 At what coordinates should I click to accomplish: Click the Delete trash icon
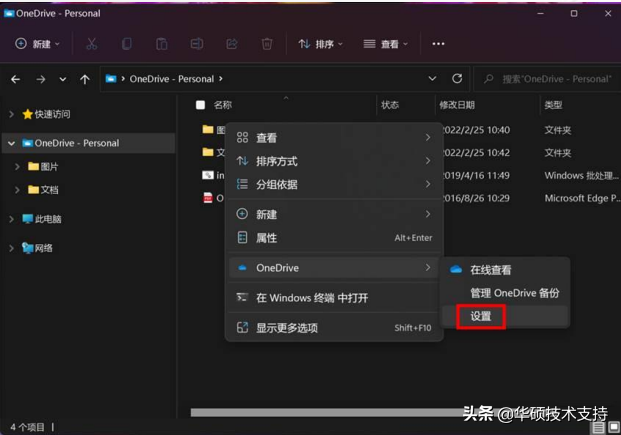[267, 44]
